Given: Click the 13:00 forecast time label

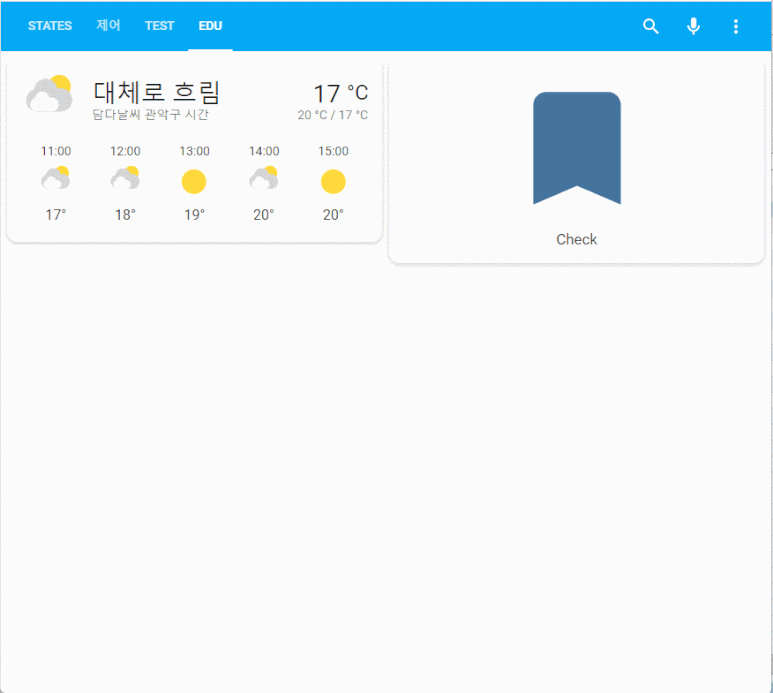Looking at the screenshot, I should pyautogui.click(x=194, y=151).
